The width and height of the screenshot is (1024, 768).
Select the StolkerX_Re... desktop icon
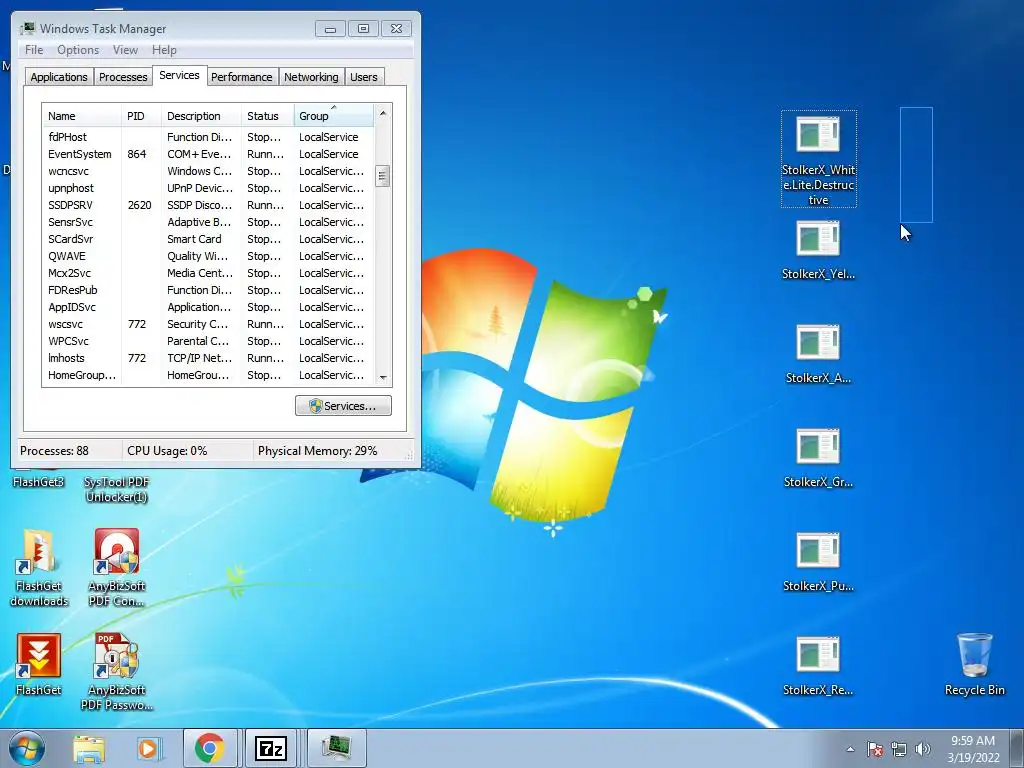coord(818,666)
